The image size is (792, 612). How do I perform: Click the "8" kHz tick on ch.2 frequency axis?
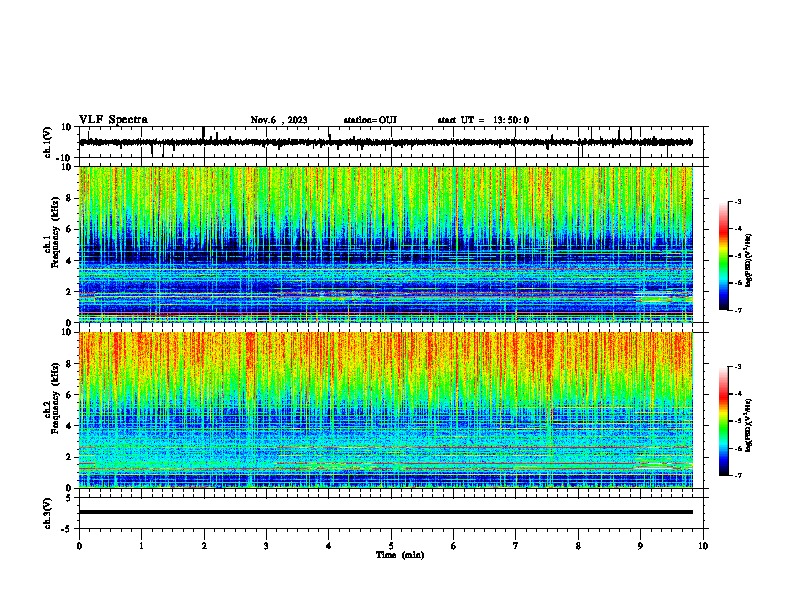point(69,364)
